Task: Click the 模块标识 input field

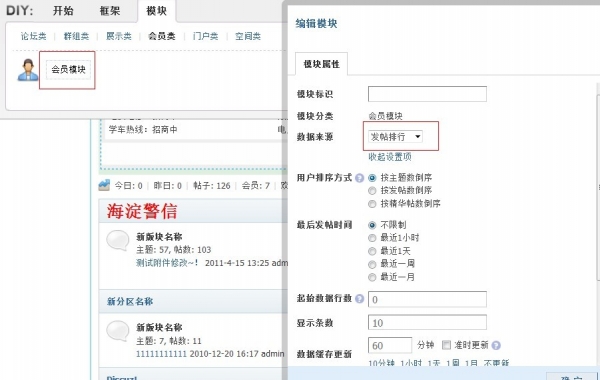Action: 427,94
